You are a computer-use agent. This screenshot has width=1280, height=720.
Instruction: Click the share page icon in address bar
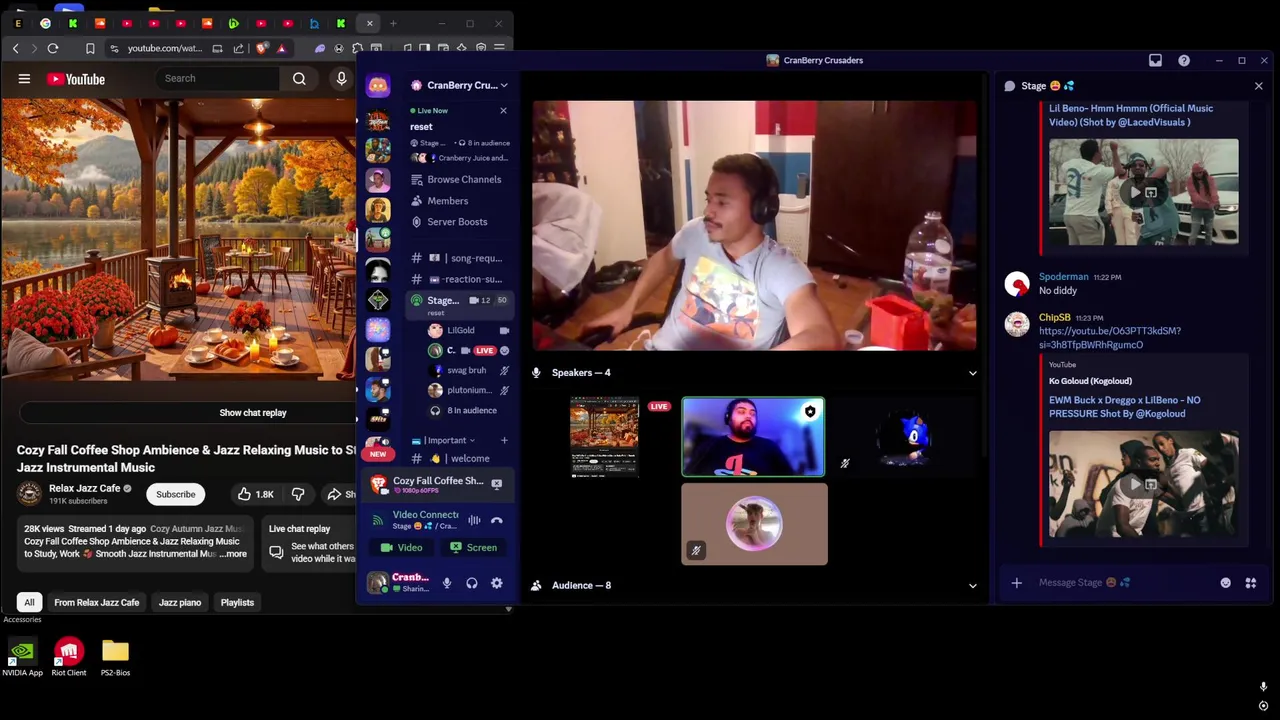[x=238, y=48]
